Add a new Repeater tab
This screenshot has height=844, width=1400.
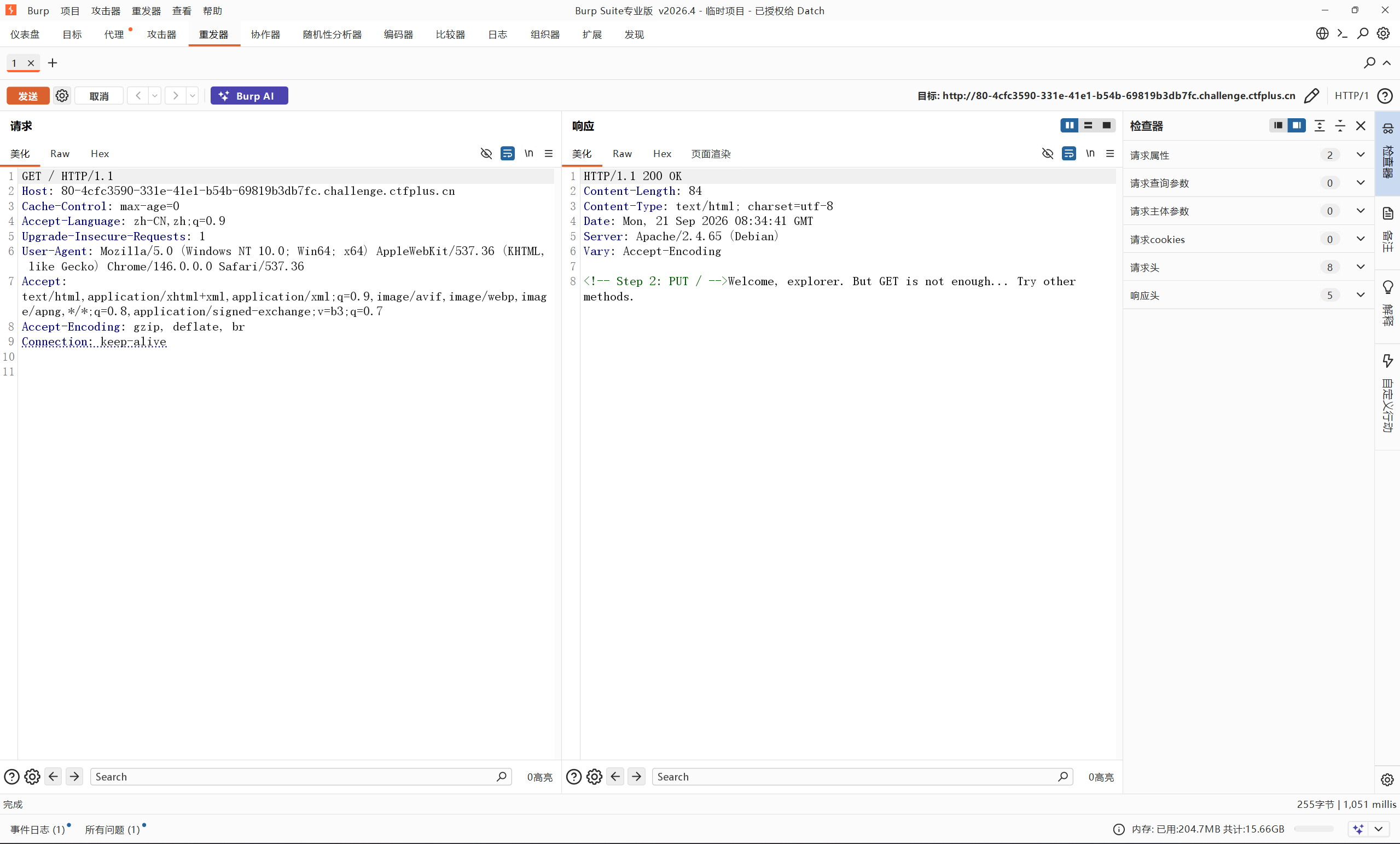(53, 62)
